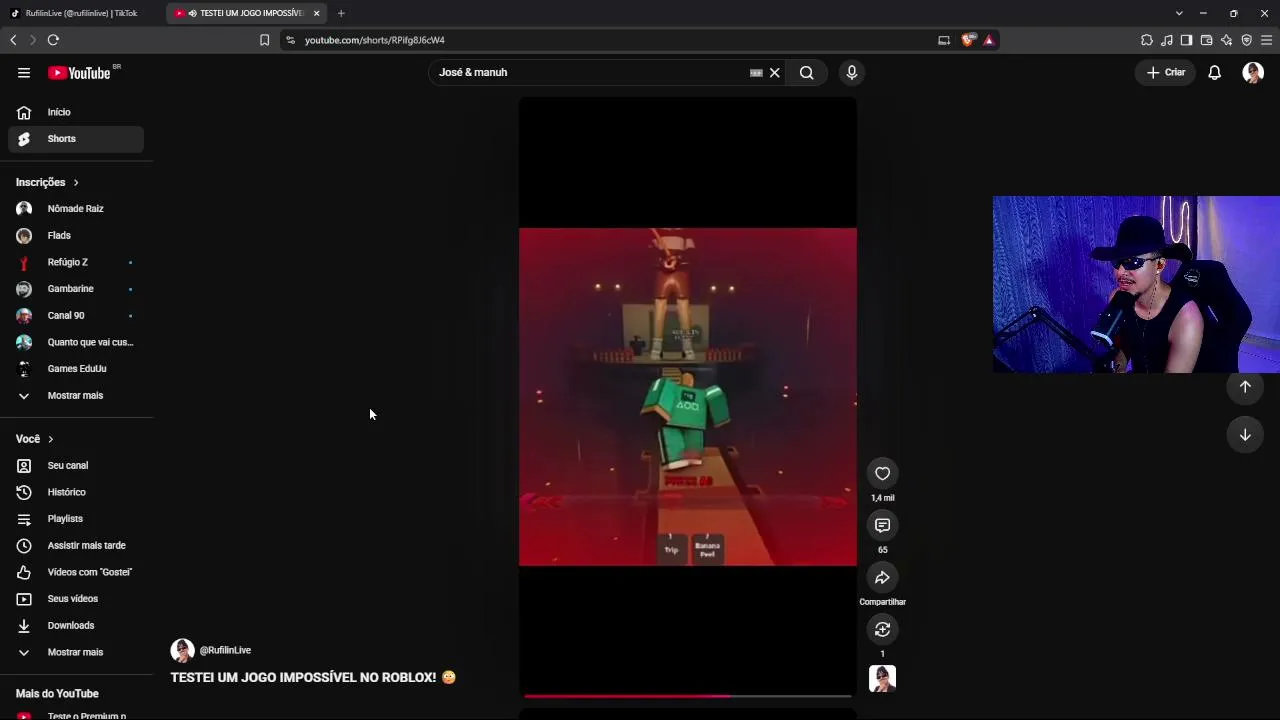1280x720 pixels.
Task: Open the on-screen keyboard in search box
Action: [x=756, y=72]
